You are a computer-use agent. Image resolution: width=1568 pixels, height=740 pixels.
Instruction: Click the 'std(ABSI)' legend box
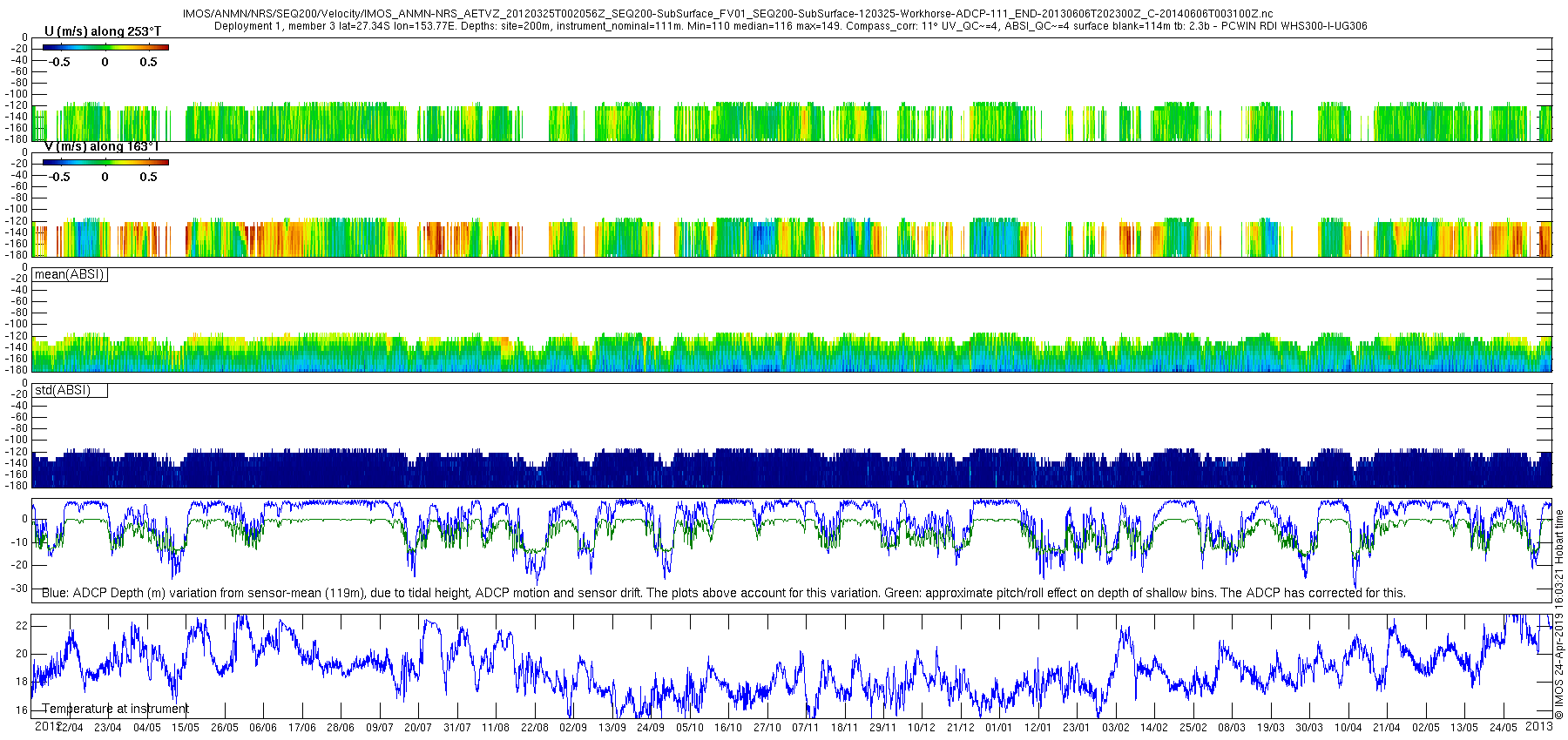click(70, 390)
